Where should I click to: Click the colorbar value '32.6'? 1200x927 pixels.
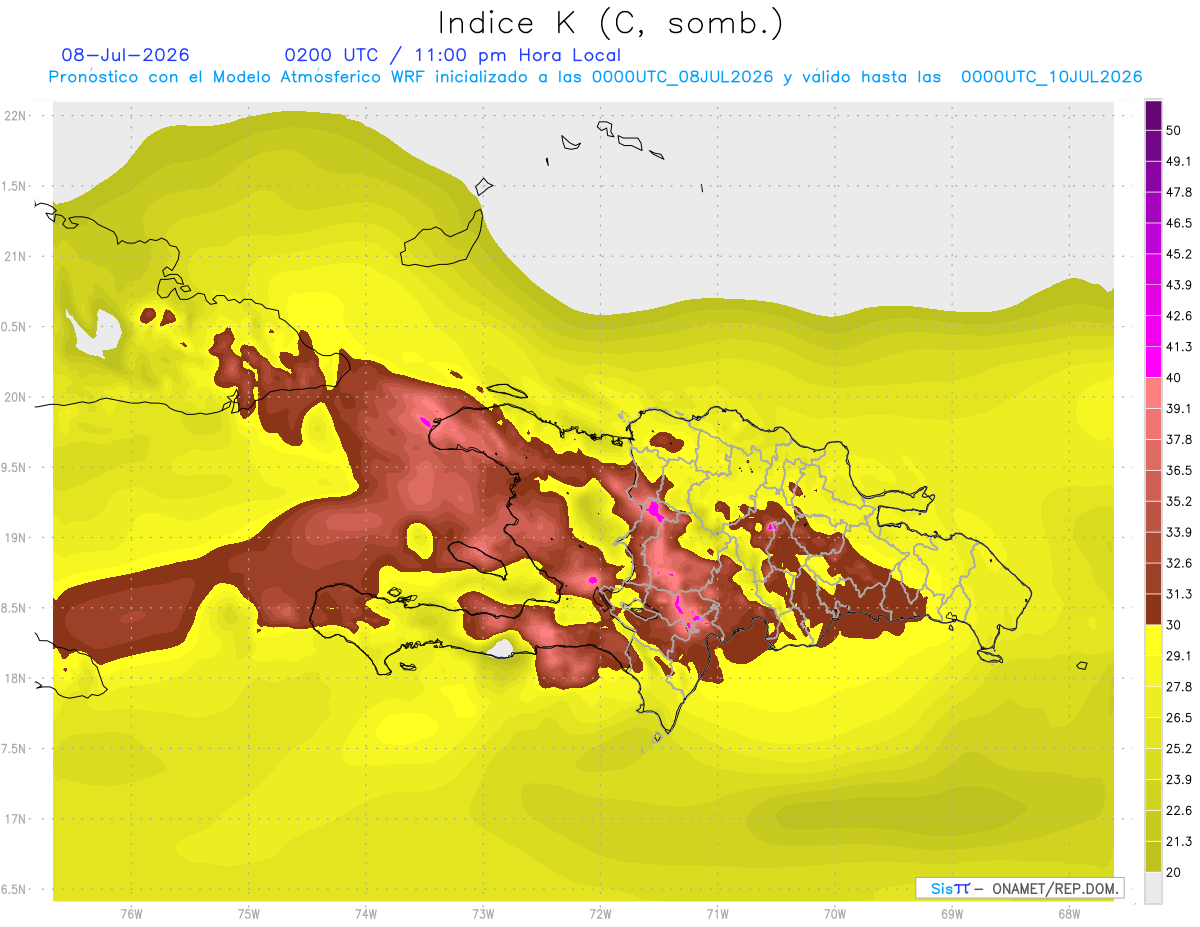tap(1179, 563)
